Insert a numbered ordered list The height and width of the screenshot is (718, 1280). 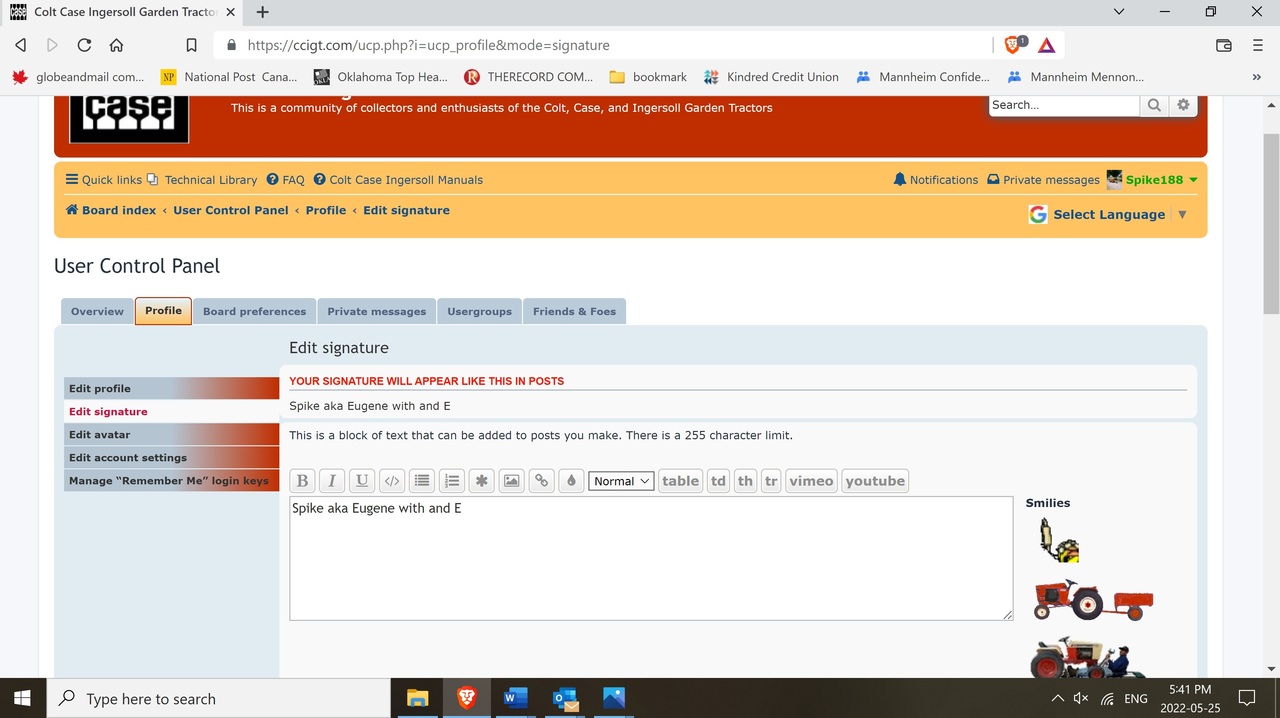pos(452,481)
